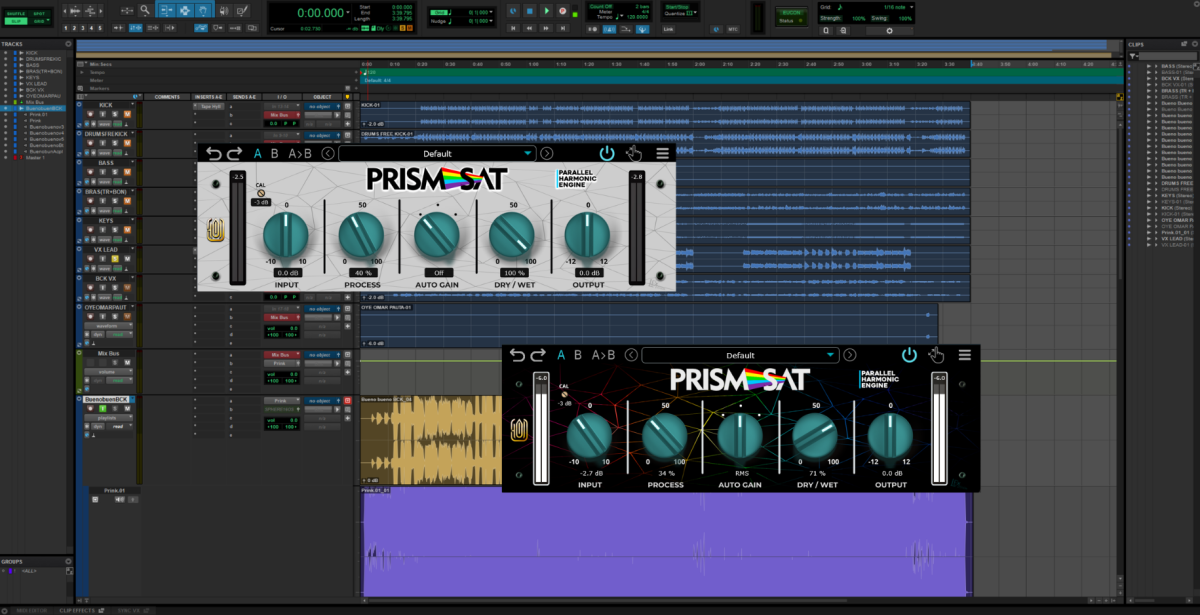Toggle power bypass on dark Prism Sat plugin
Screen dimensions: 1200x615
909,354
